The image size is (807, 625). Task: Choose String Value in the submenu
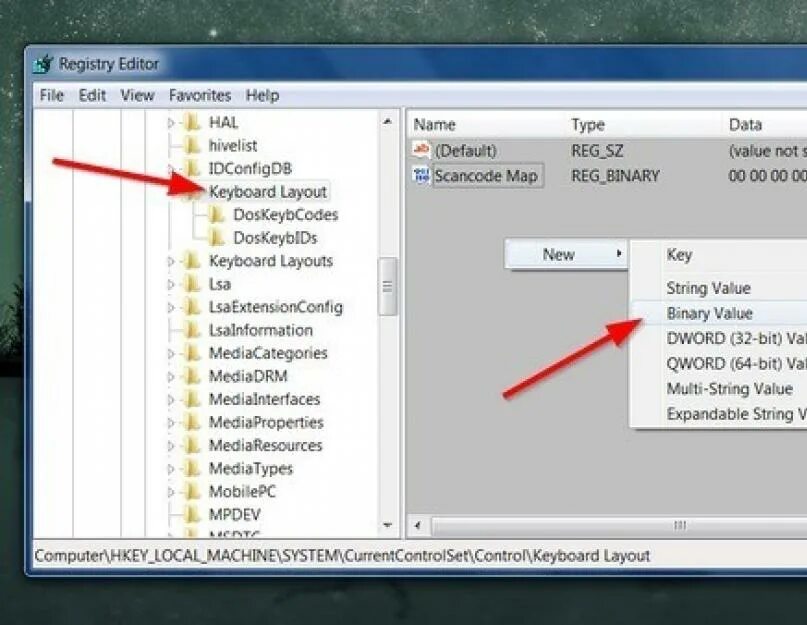720,288
